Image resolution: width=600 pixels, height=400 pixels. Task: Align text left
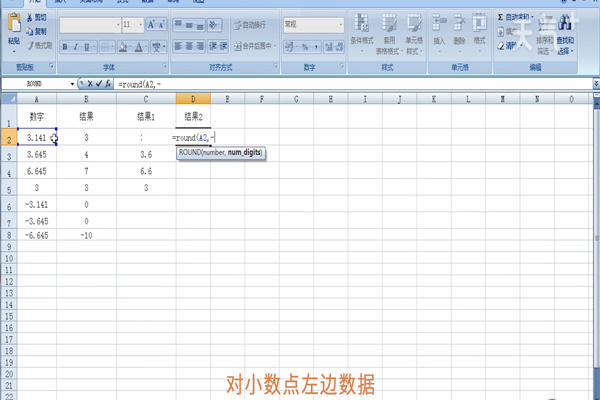pyautogui.click(x=178, y=46)
